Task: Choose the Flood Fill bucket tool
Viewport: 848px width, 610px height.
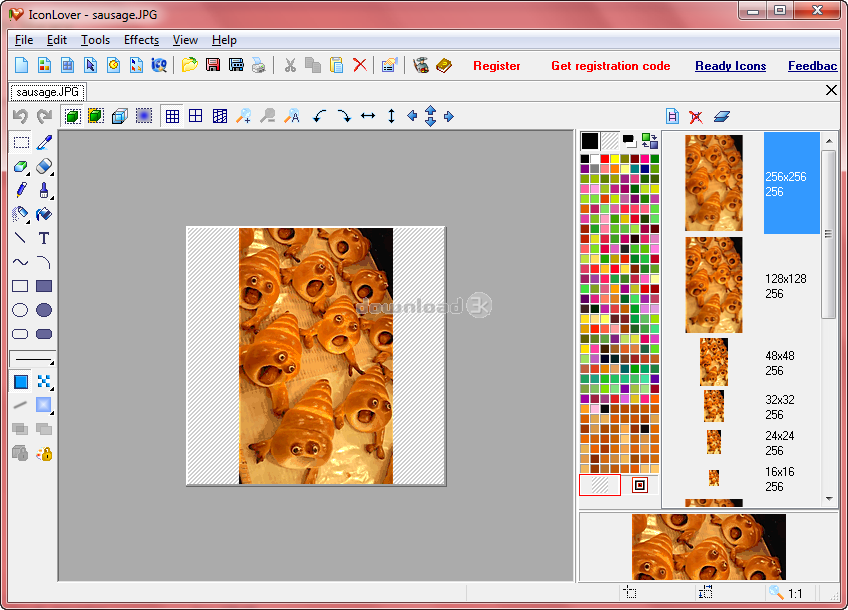Action: [x=44, y=214]
